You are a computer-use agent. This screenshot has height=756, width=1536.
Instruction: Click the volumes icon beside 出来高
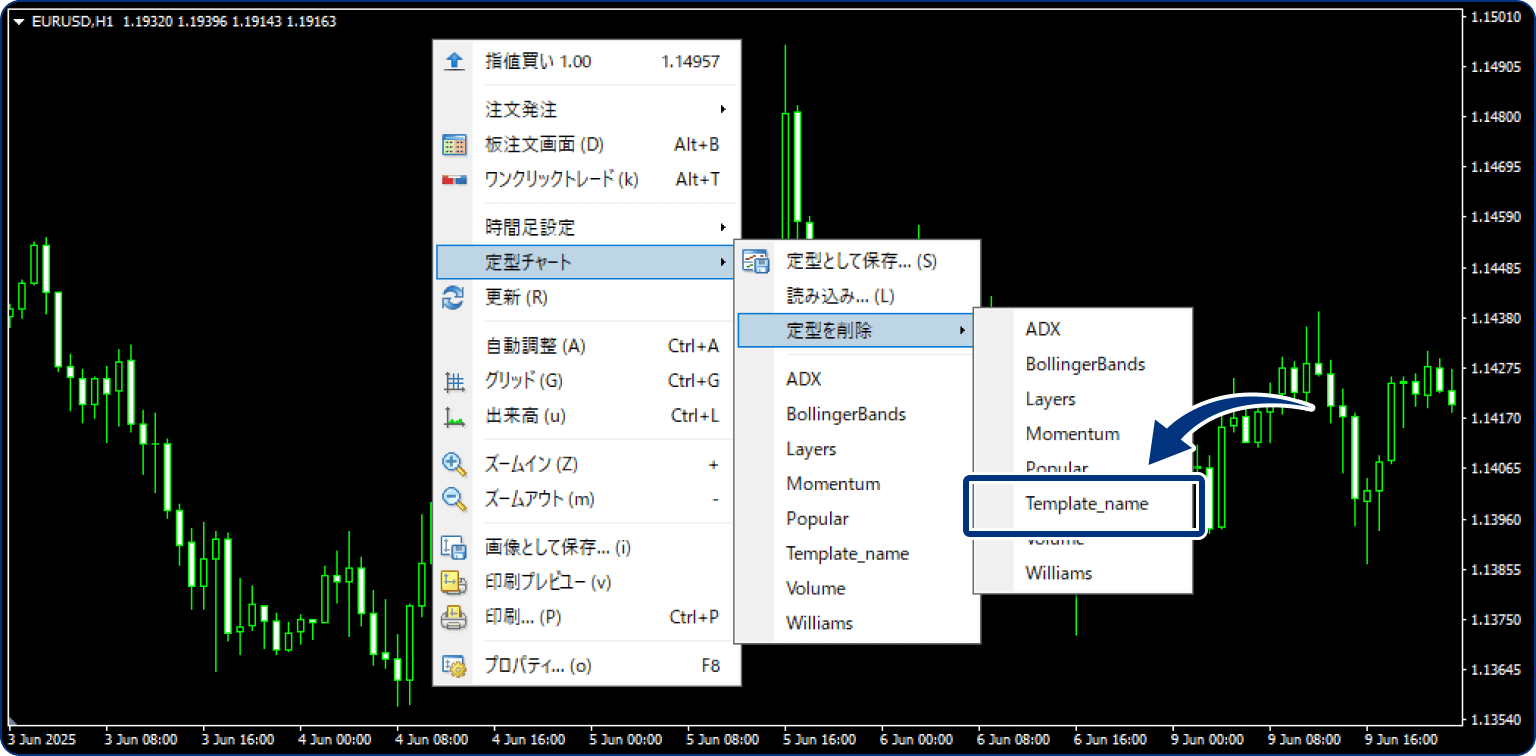pos(454,416)
